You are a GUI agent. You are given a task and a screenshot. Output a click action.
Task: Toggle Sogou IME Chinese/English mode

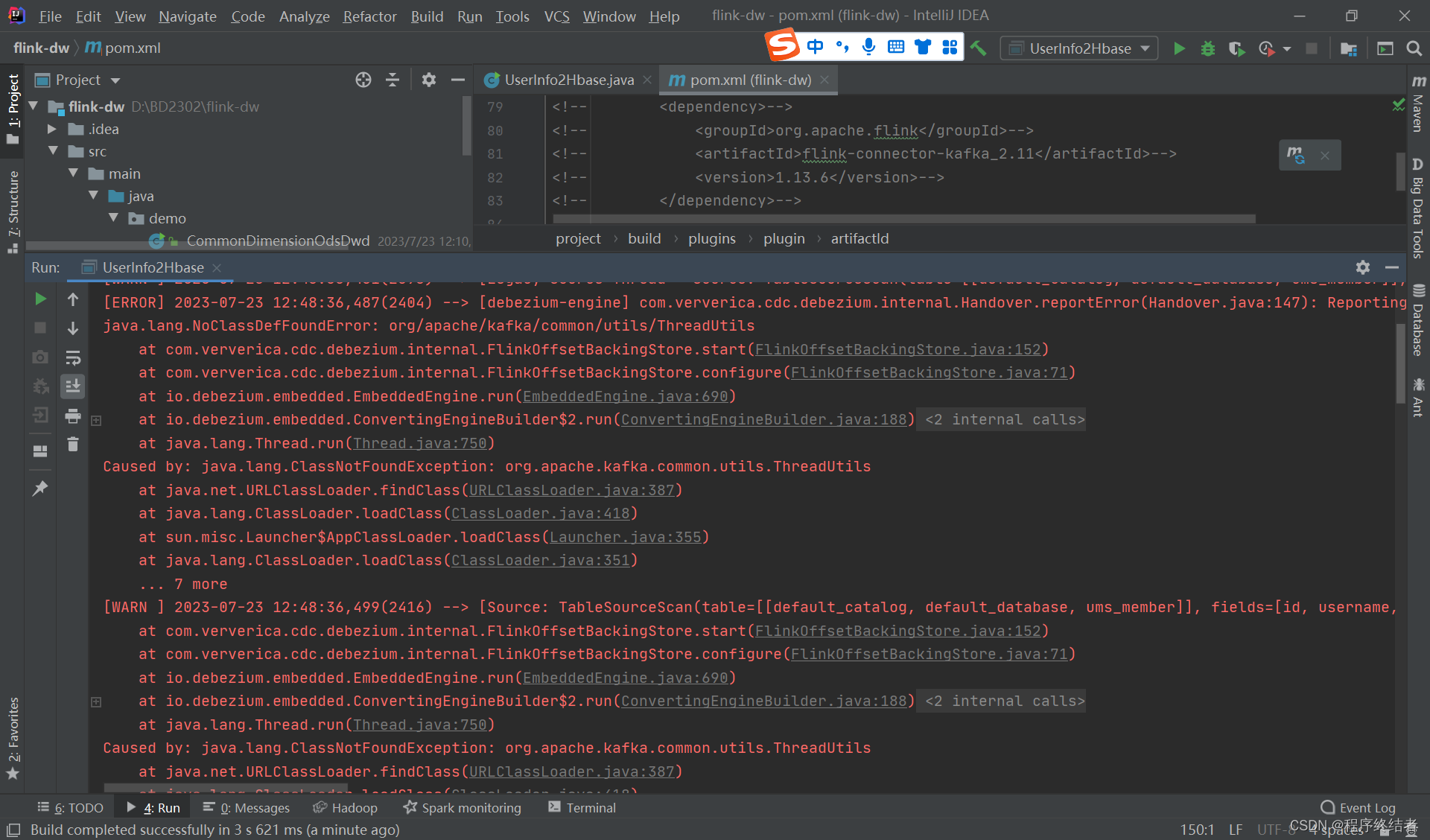816,47
